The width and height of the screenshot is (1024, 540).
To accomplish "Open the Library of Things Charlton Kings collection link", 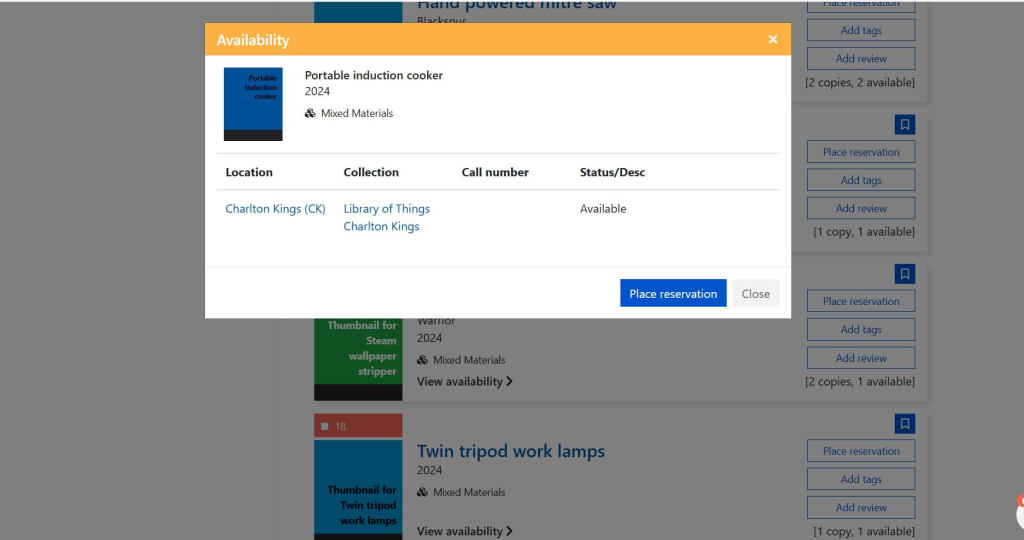I will 386,218.
